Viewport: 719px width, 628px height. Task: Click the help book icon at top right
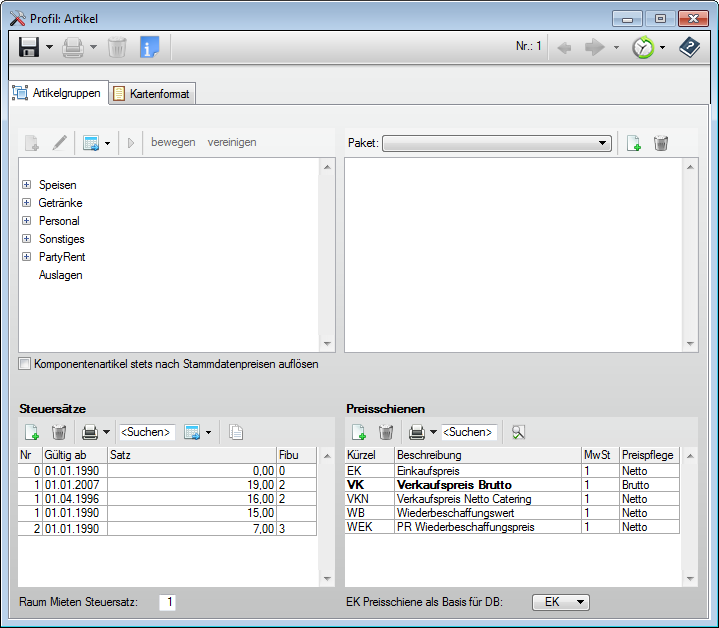click(x=690, y=47)
